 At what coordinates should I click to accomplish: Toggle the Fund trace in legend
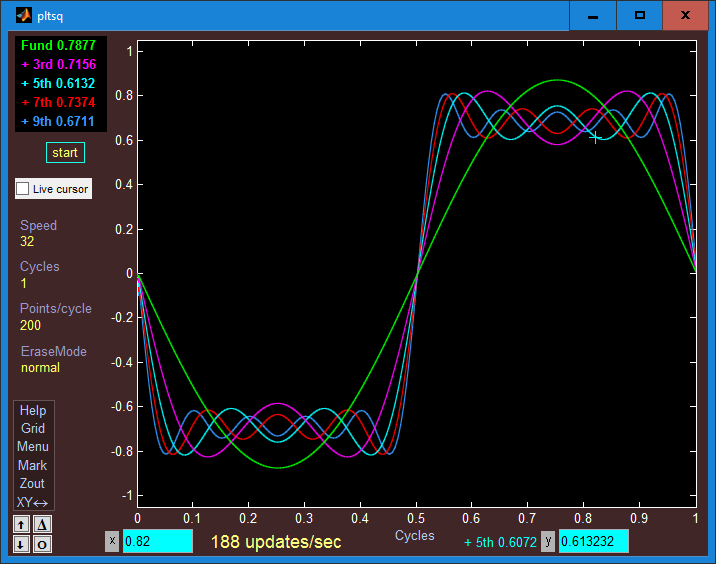(58, 45)
